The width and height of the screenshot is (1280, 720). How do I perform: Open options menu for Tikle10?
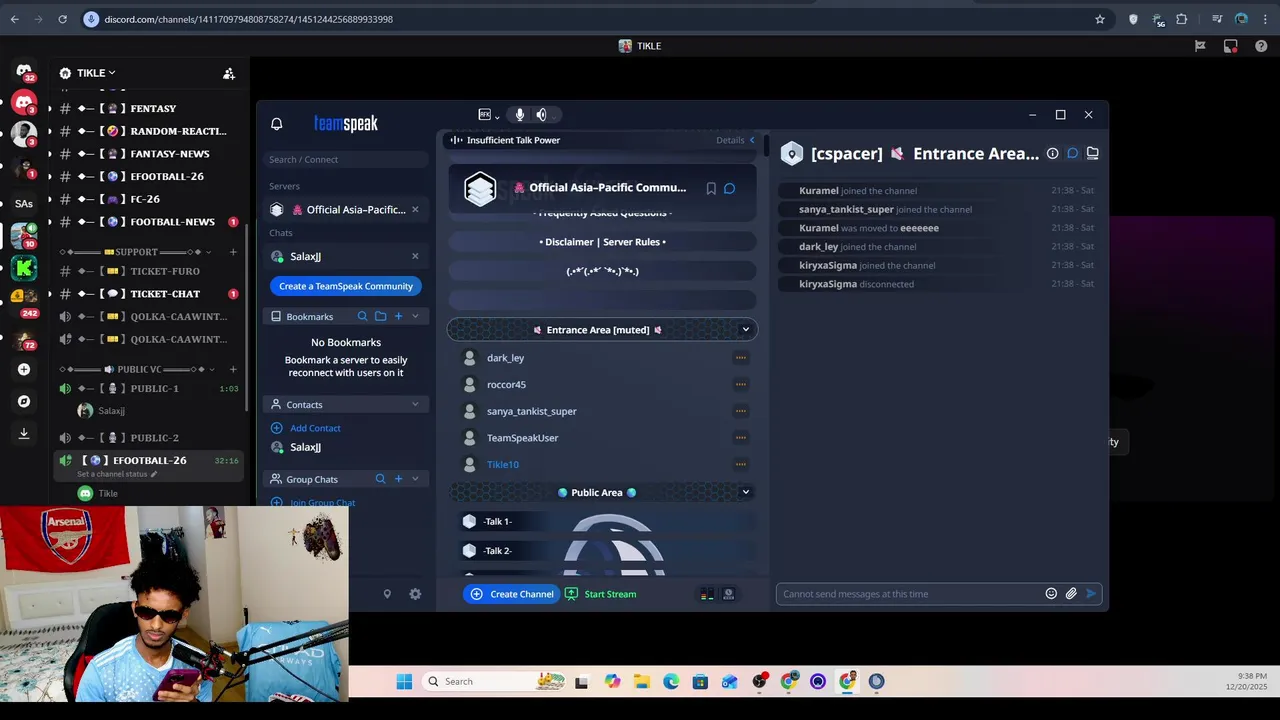click(x=741, y=464)
